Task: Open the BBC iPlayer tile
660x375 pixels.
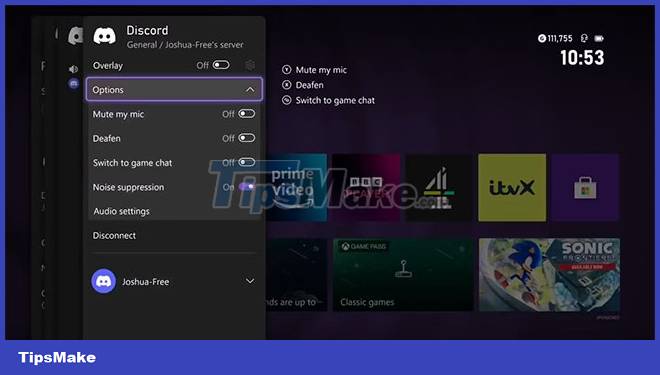Action: (x=366, y=188)
